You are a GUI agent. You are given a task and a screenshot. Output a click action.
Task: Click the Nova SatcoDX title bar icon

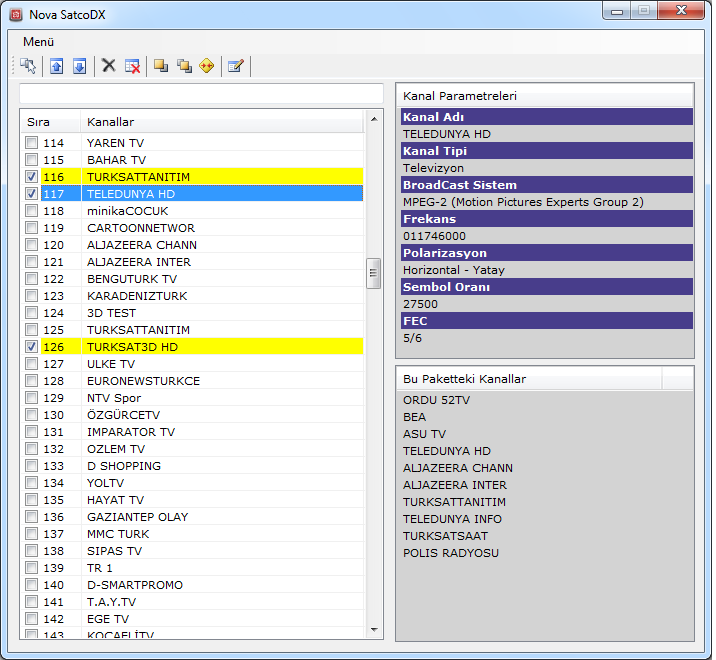click(x=16, y=15)
